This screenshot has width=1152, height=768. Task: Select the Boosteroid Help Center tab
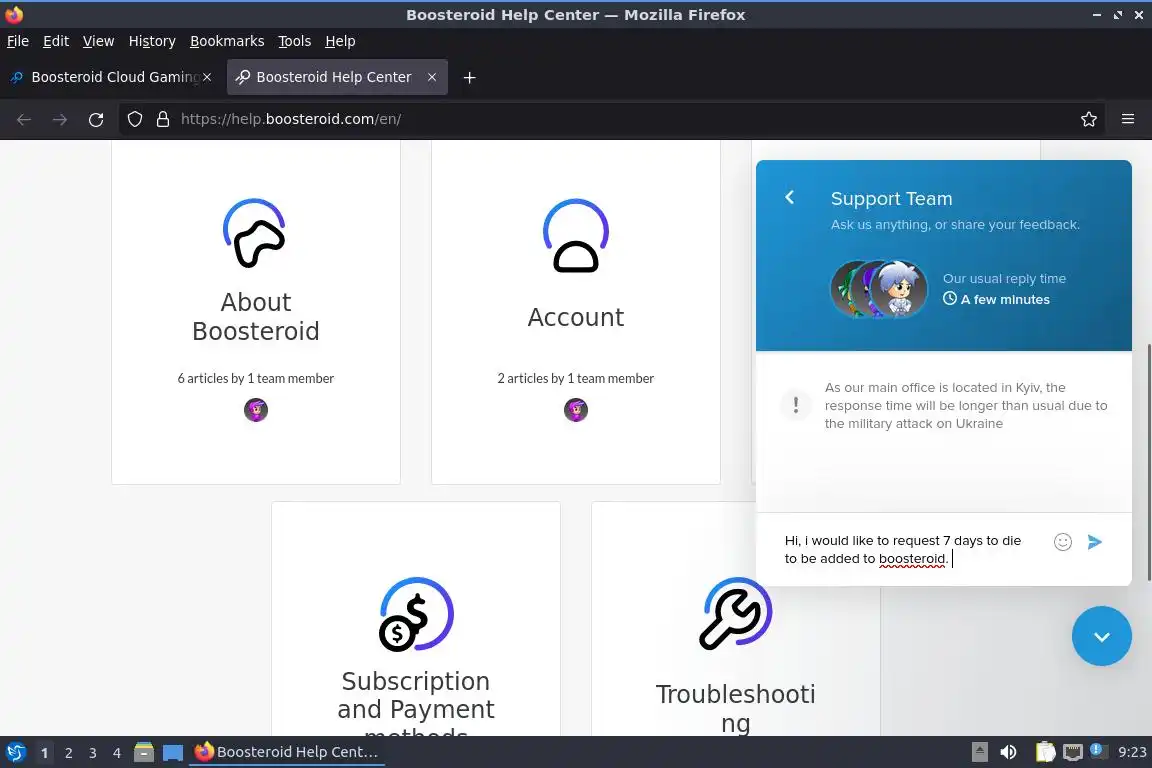point(337,76)
